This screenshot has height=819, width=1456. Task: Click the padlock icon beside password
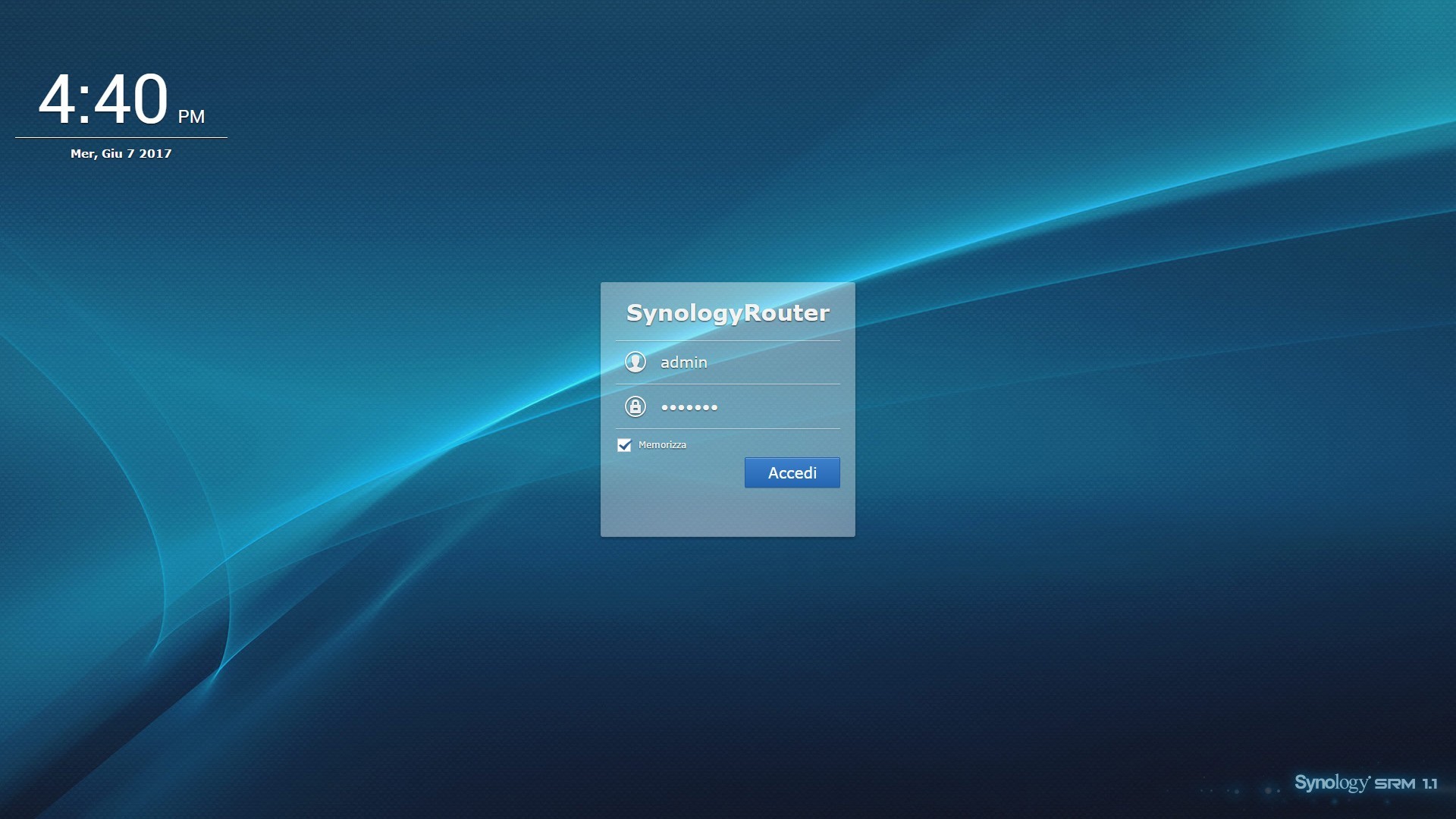click(x=635, y=406)
